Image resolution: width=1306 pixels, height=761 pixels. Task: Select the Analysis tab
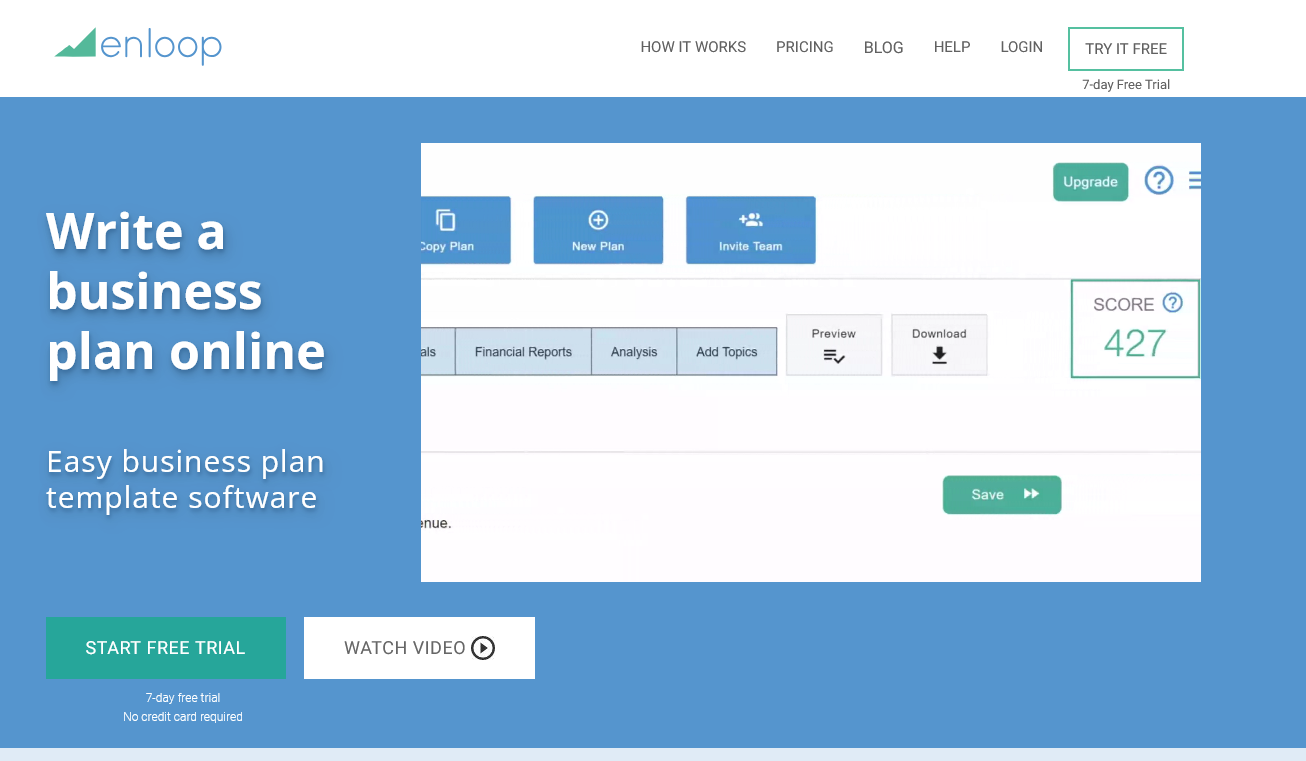pyautogui.click(x=634, y=352)
